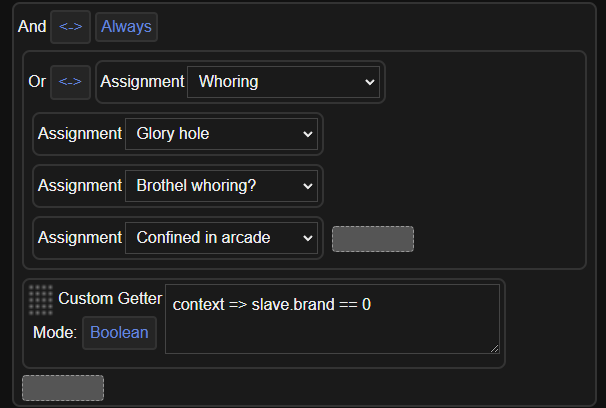Click the swap arrows button beside Or
The width and height of the screenshot is (606, 408).
[x=70, y=82]
